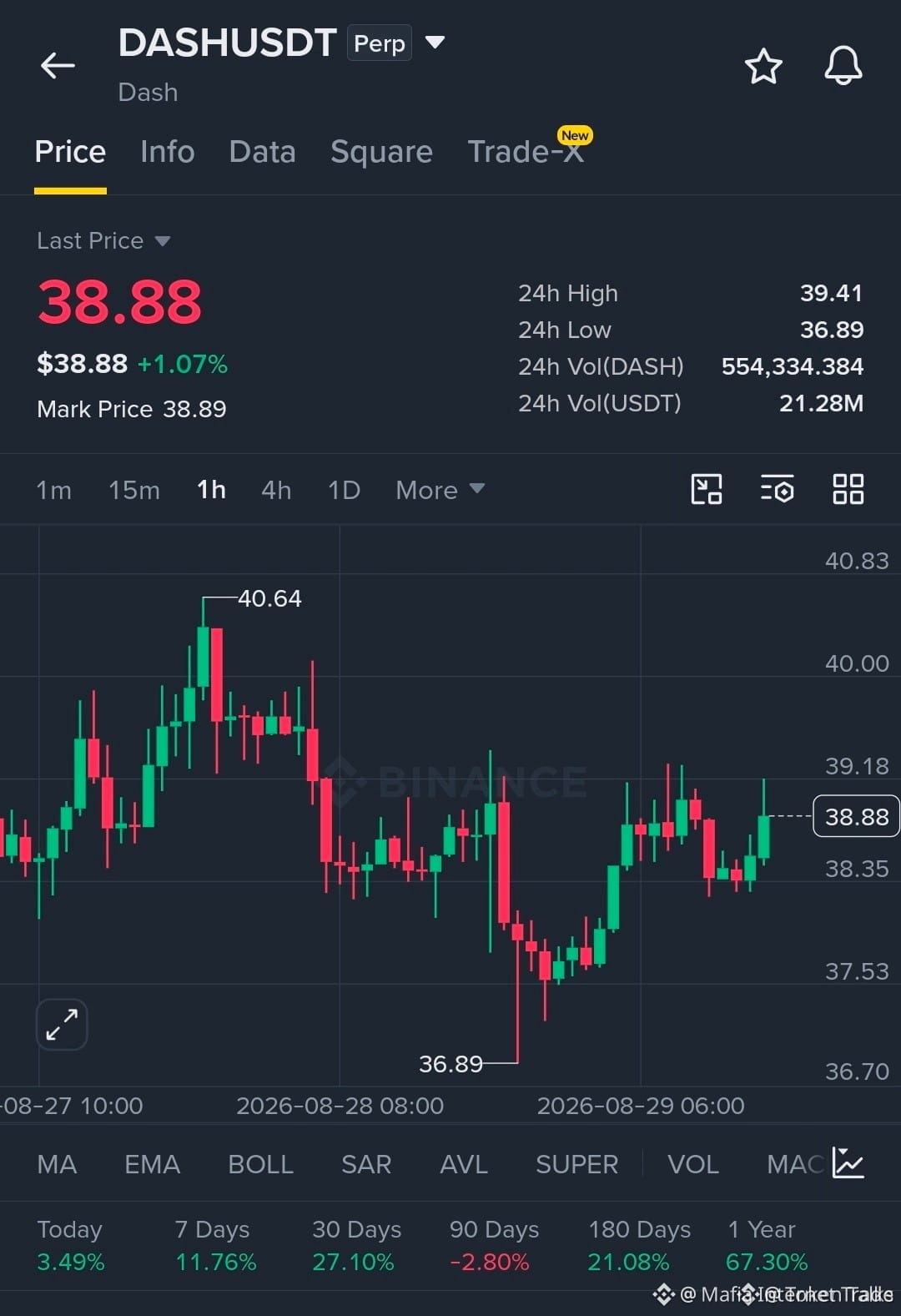Tap the 24h Low value 36.89
Viewport: 901px width, 1316px height.
tap(832, 330)
